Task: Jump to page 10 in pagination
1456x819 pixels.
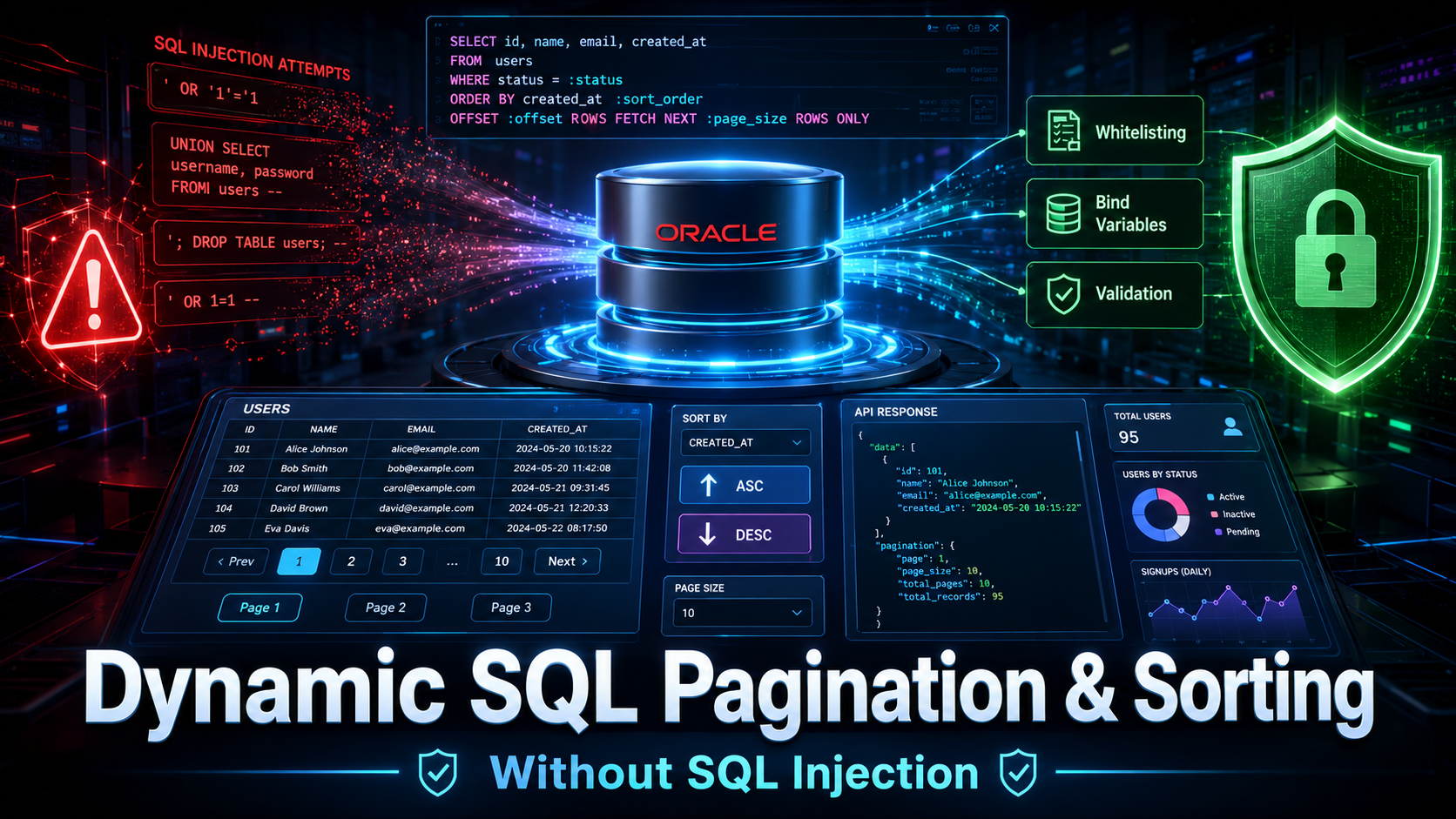Action: click(x=502, y=561)
